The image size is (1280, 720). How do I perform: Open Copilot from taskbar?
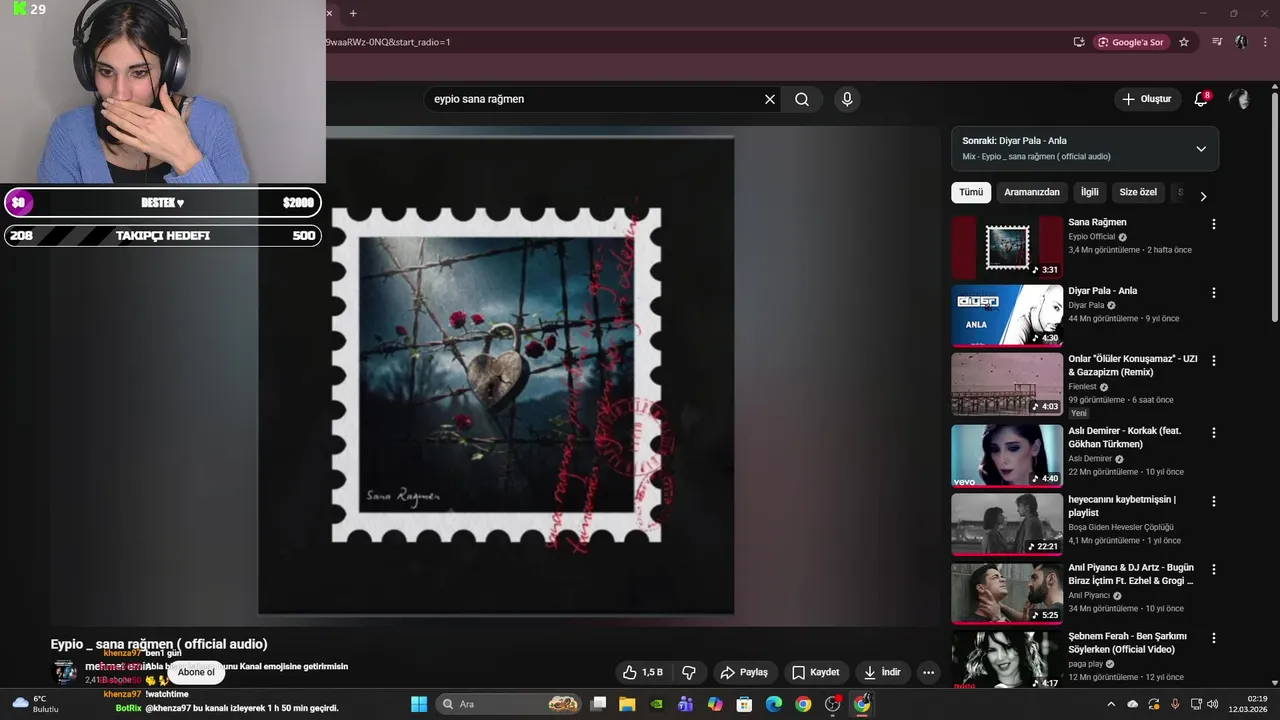click(x=715, y=704)
